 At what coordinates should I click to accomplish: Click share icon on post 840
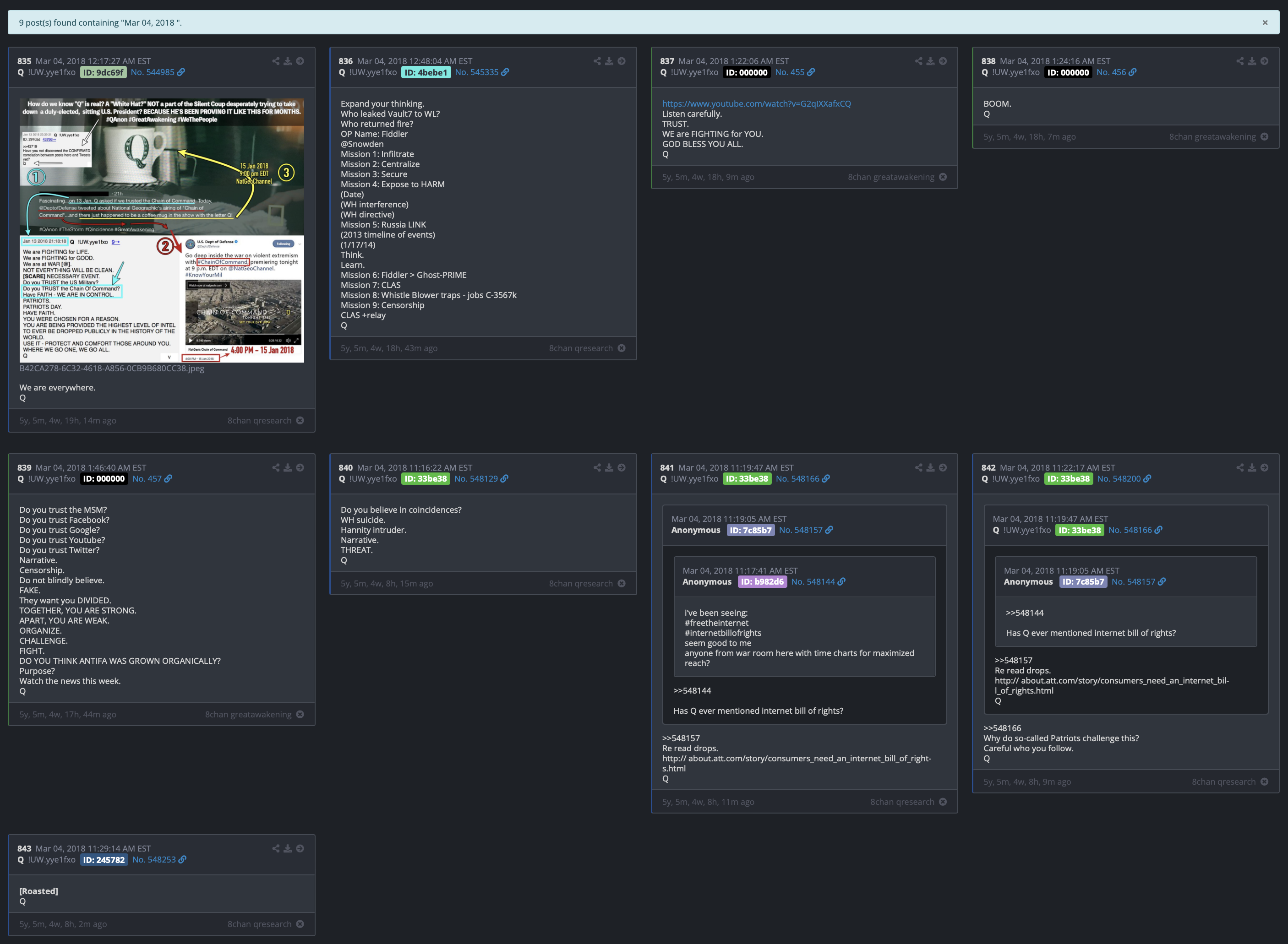597,467
